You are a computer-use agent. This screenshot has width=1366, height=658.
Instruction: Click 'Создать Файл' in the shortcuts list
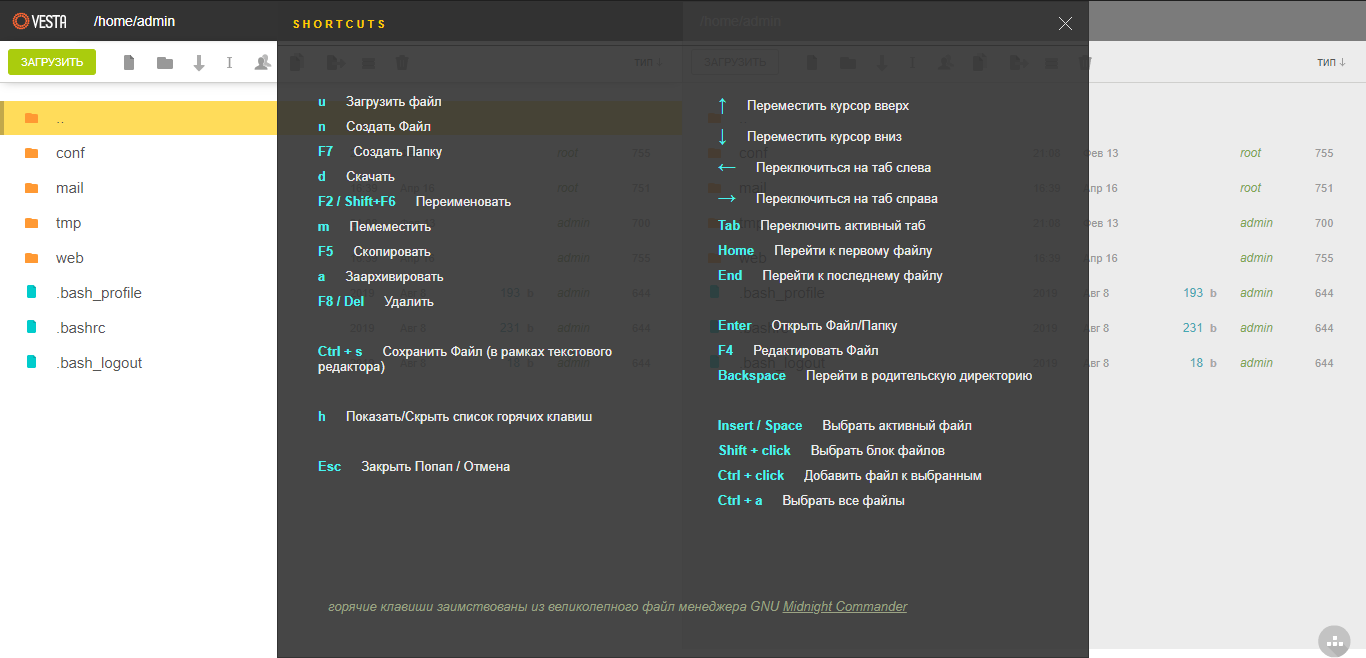point(388,127)
